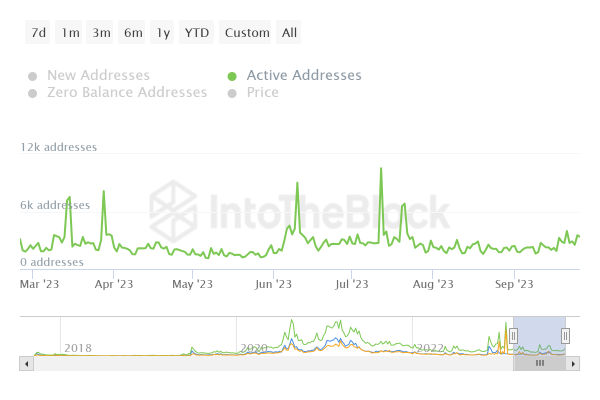Click the green Active Addresses legend dot

(232, 76)
